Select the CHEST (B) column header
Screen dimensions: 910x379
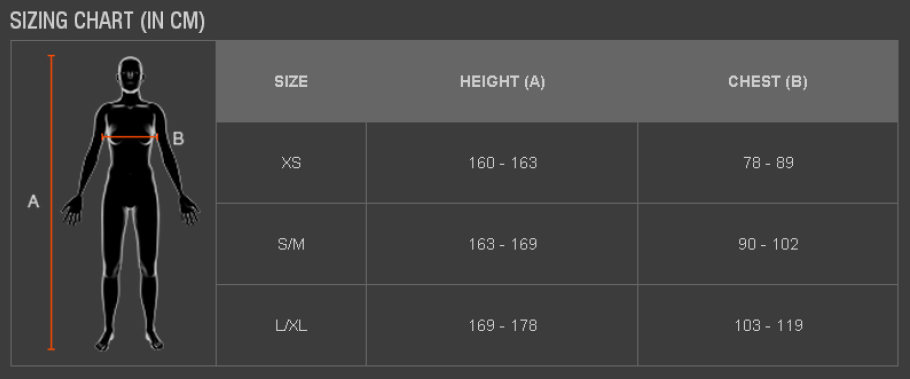[x=767, y=82]
